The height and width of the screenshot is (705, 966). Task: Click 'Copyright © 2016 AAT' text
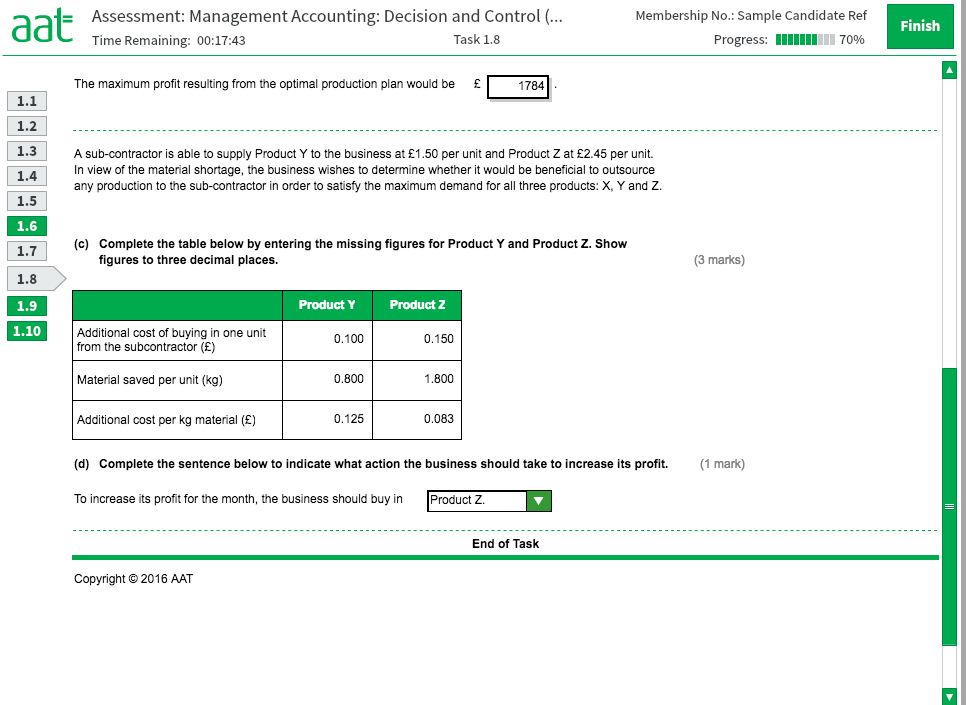pos(134,579)
